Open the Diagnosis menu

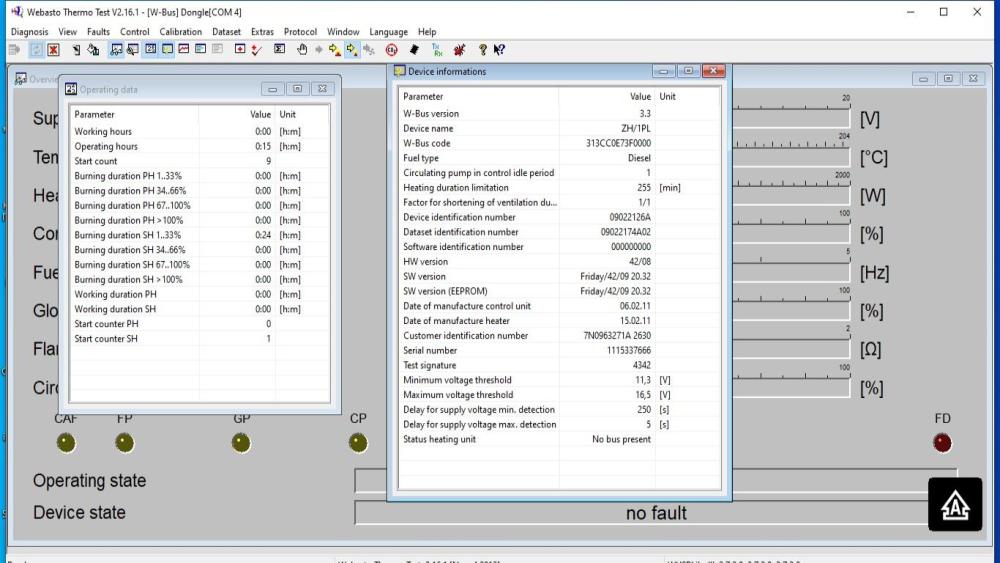click(29, 32)
